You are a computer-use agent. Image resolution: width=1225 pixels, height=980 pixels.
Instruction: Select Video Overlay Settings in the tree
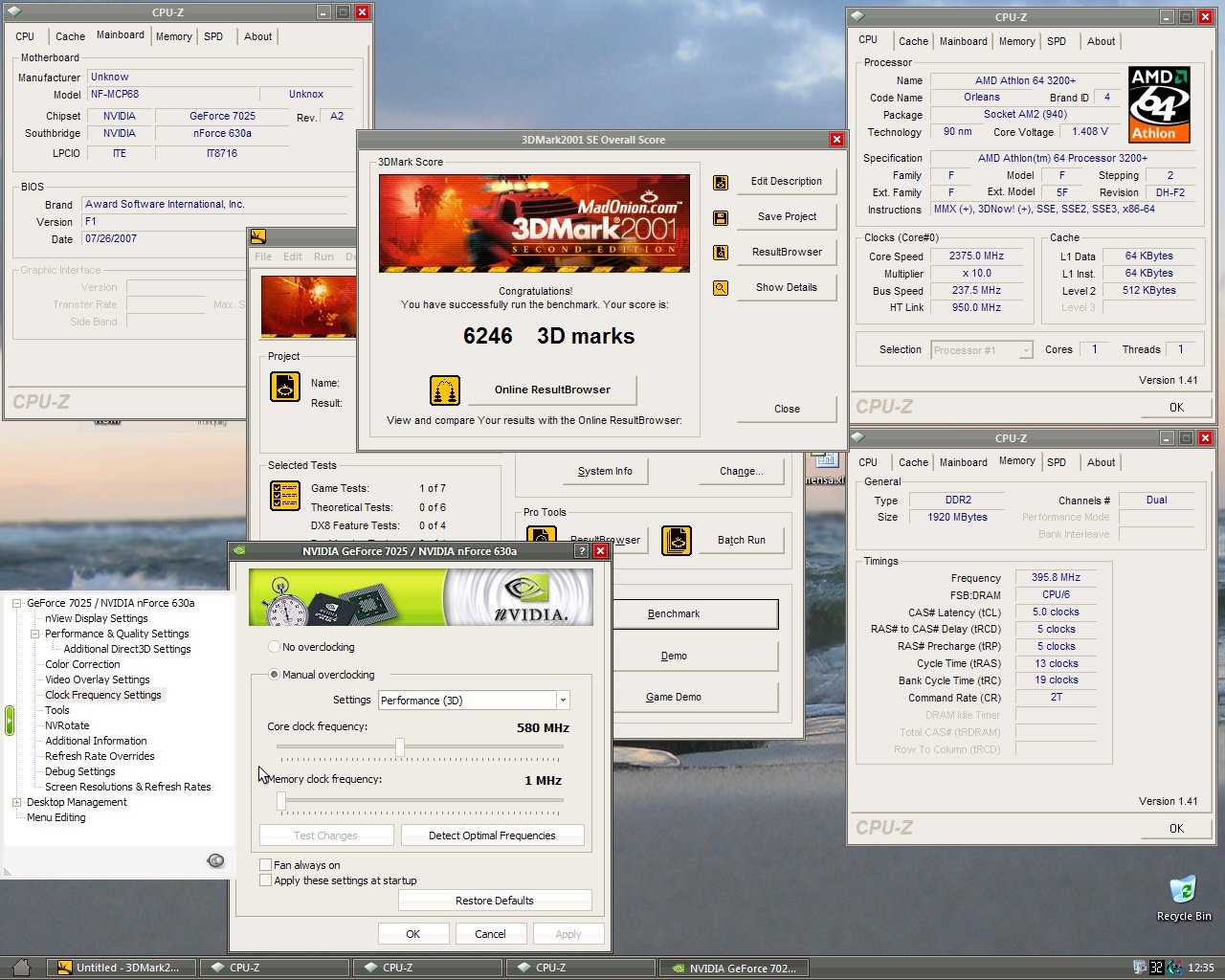(98, 679)
